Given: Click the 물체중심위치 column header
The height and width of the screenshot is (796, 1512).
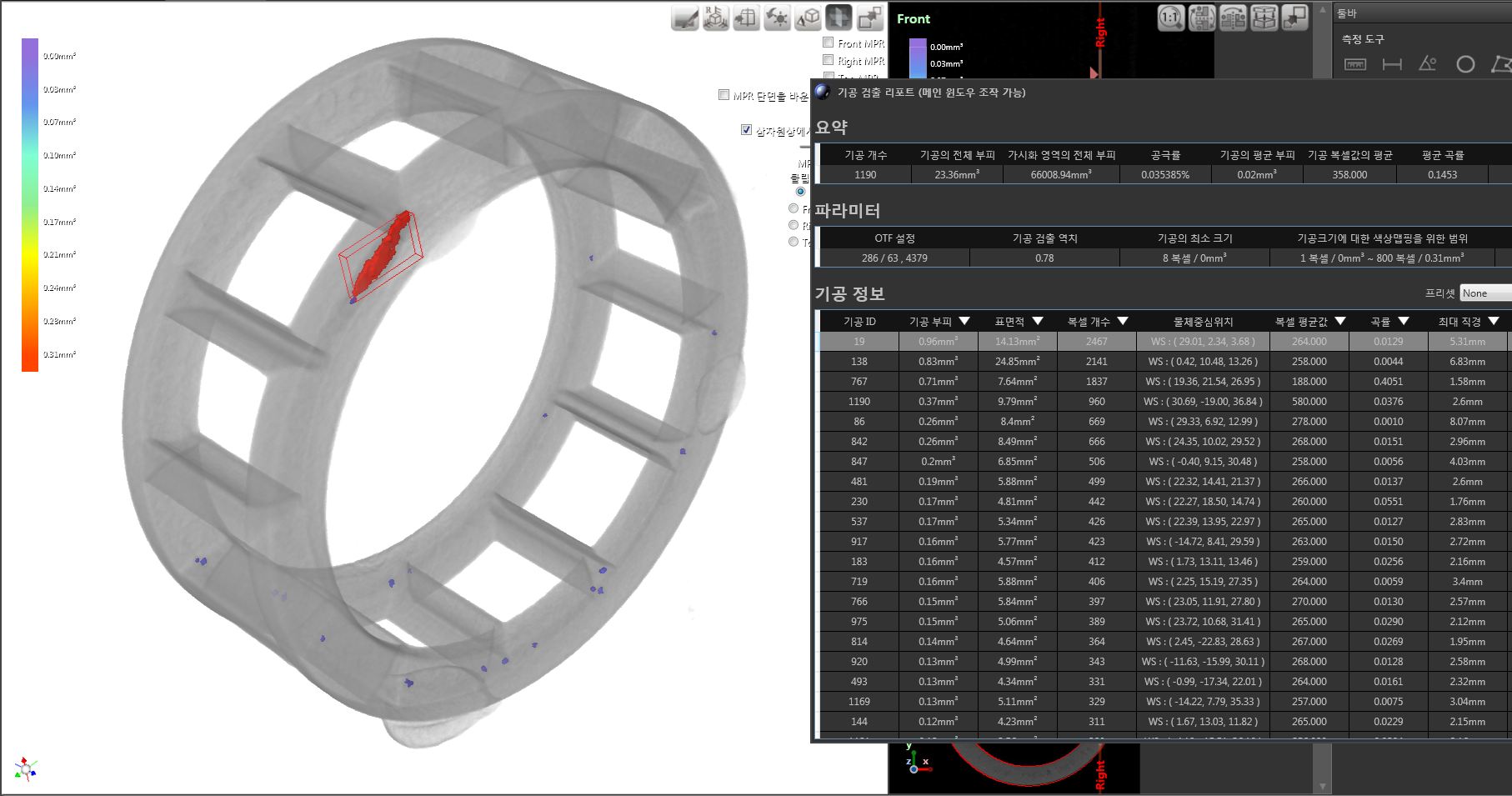Looking at the screenshot, I should (1202, 321).
